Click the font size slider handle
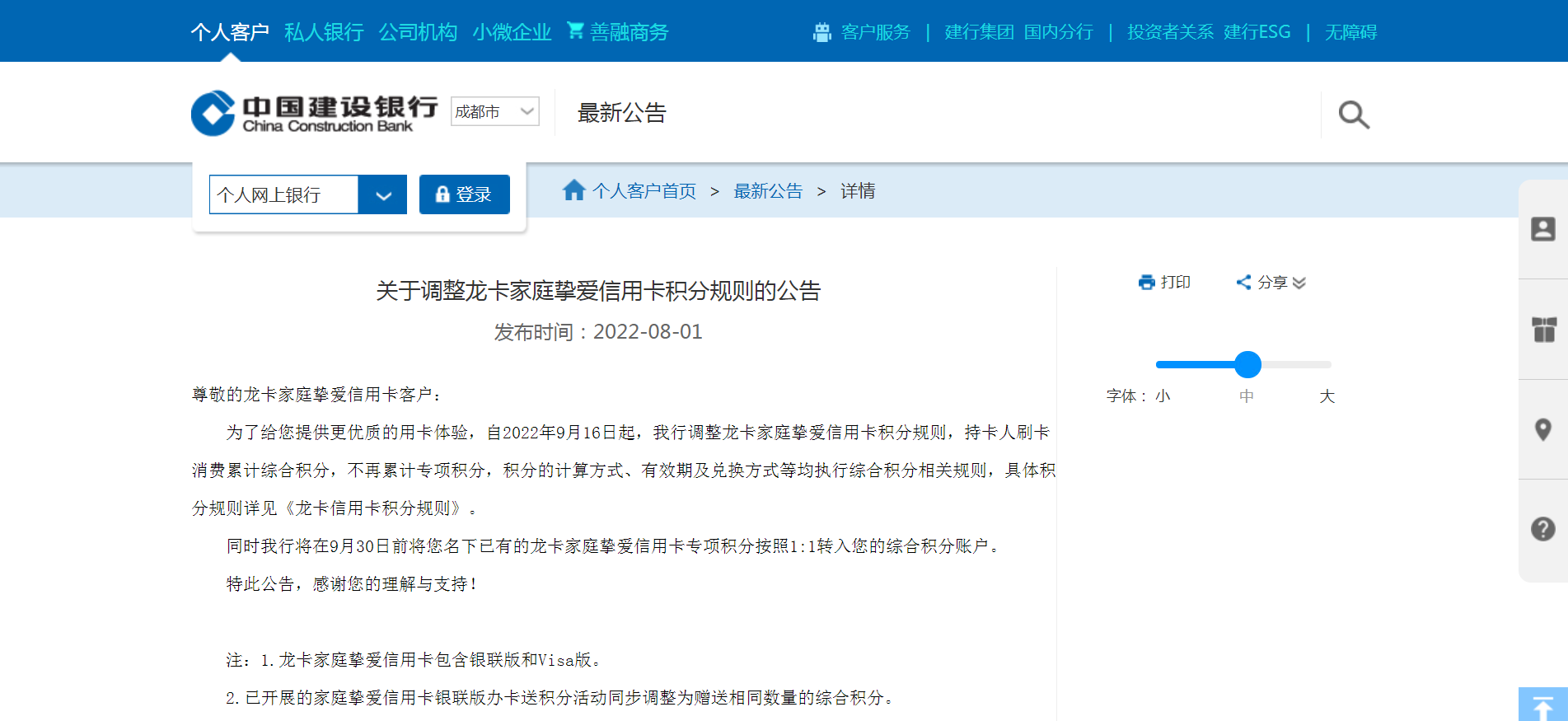Viewport: 1568px width, 721px height. (1247, 364)
